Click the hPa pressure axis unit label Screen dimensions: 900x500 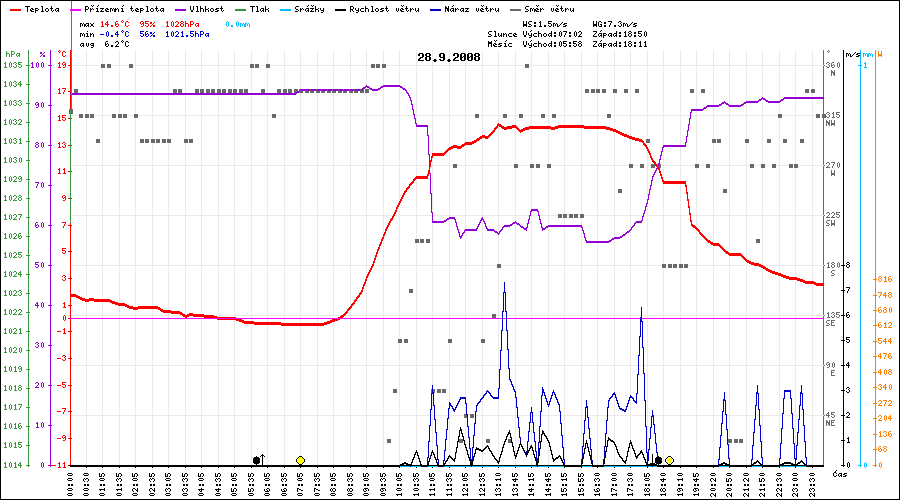pyautogui.click(x=12, y=54)
